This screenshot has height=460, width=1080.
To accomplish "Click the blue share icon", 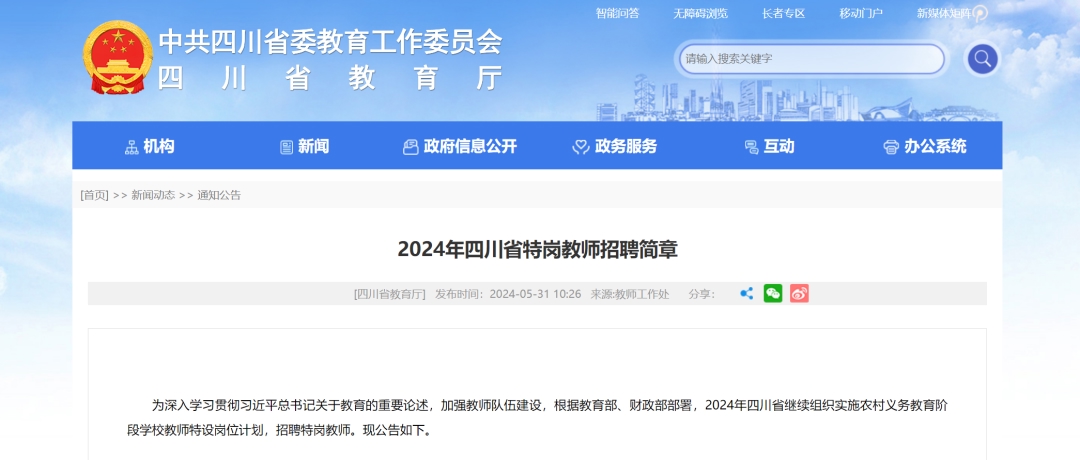I will 746,294.
